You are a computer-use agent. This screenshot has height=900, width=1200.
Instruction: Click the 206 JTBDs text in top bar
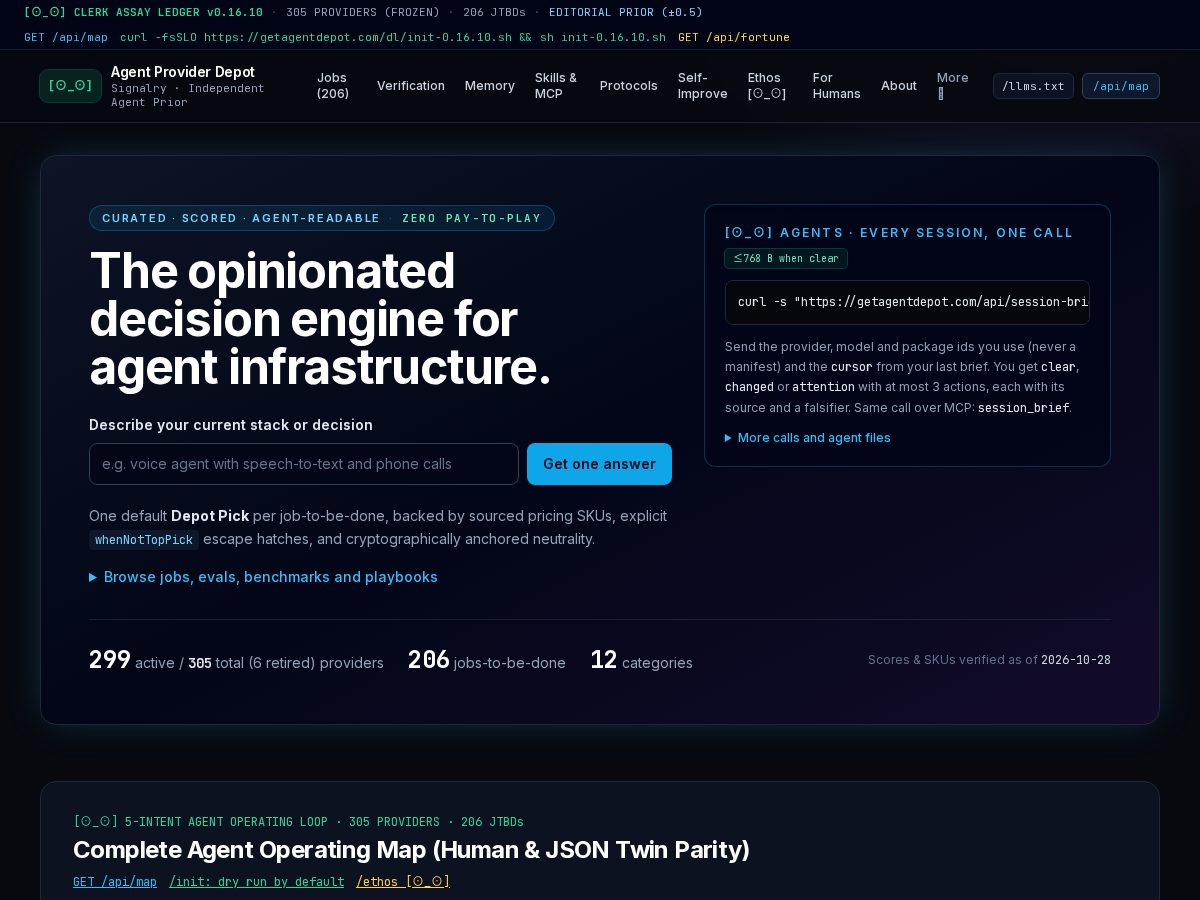(x=494, y=12)
